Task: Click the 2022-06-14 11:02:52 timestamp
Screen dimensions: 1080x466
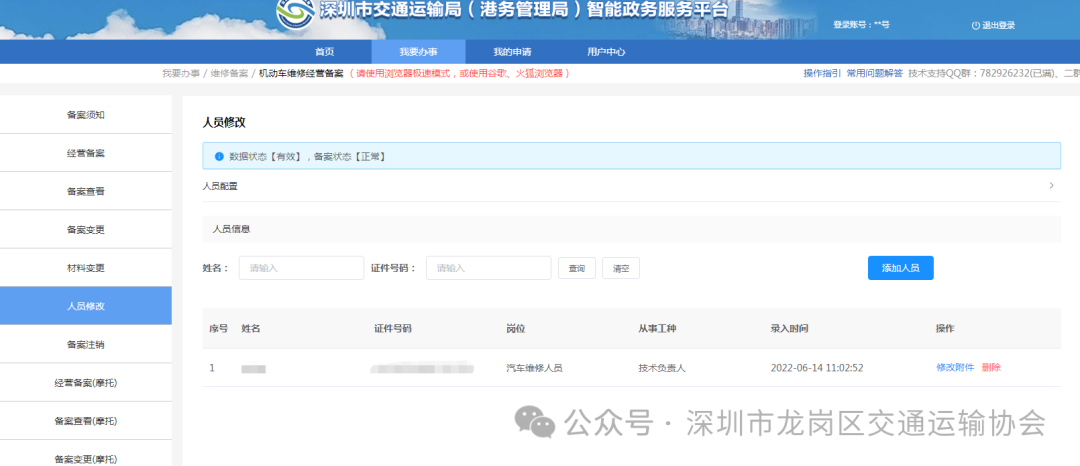Action: point(817,368)
